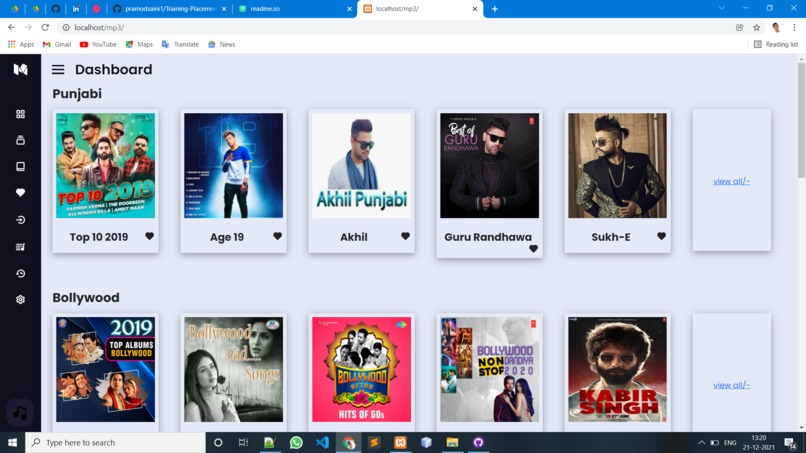
Task: Open Bollywood Non Stop Dandiya 2020 cover
Action: [x=489, y=369]
